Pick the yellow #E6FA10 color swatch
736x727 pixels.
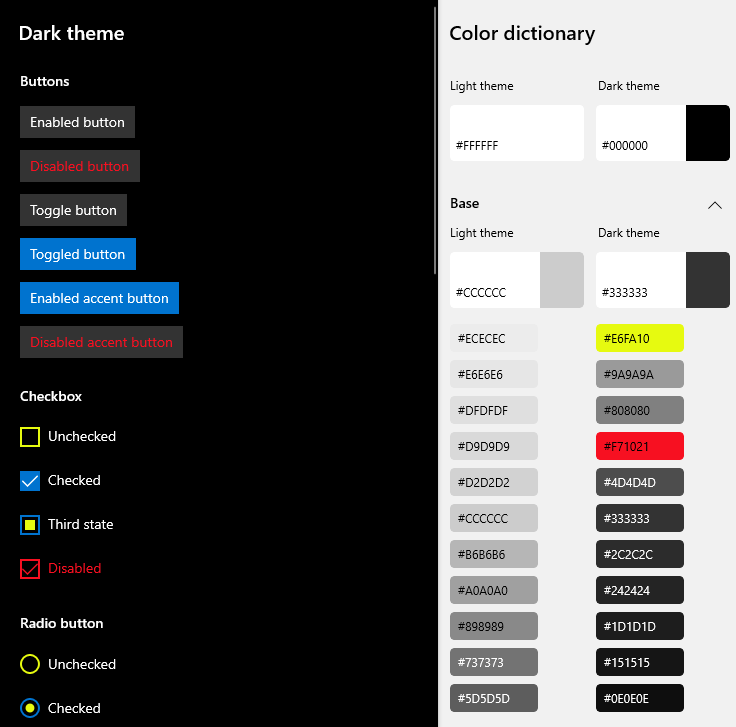[640, 338]
